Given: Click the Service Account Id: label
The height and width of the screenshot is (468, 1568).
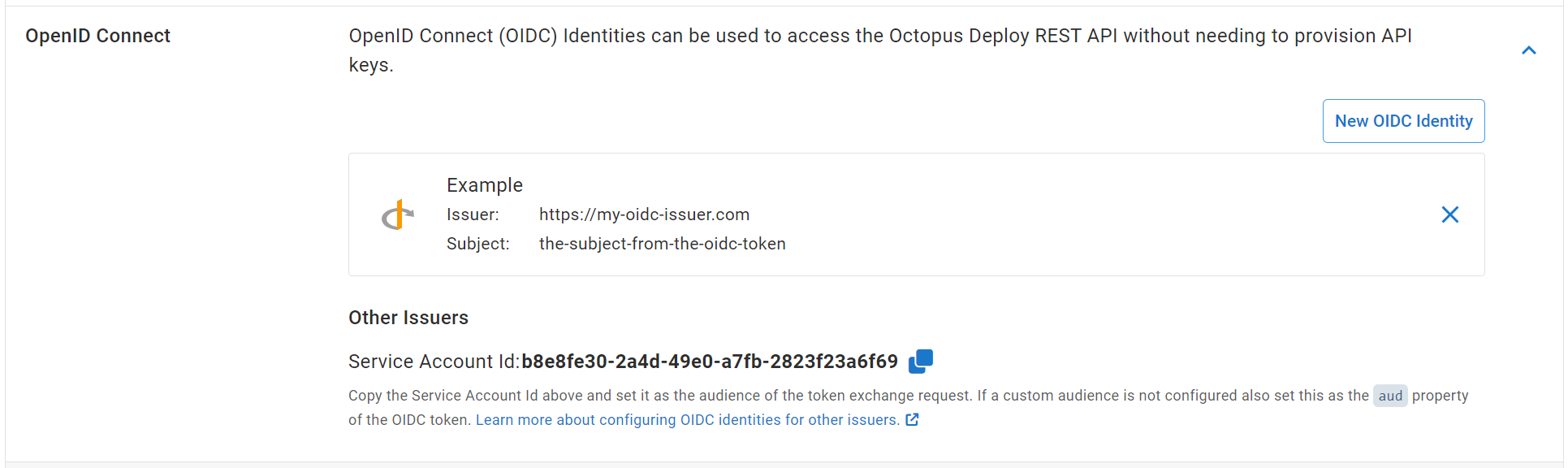Looking at the screenshot, I should click(x=434, y=362).
